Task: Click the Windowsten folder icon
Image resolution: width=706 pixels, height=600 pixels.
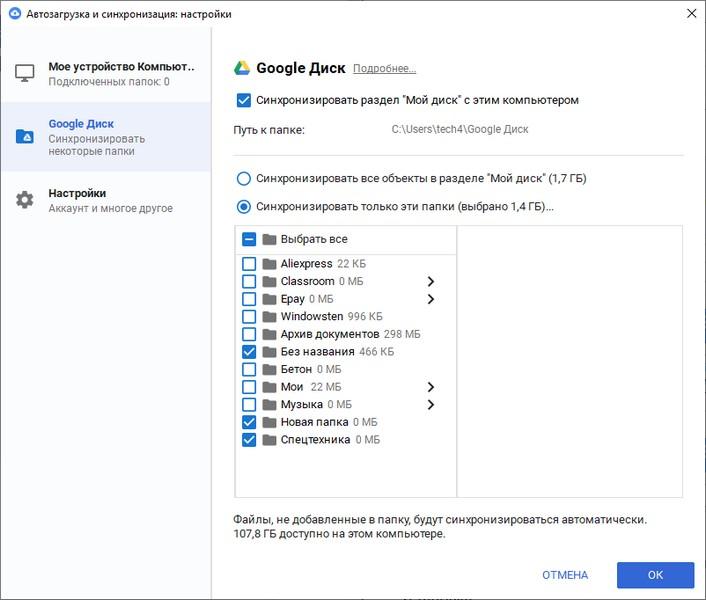Action: click(x=269, y=316)
